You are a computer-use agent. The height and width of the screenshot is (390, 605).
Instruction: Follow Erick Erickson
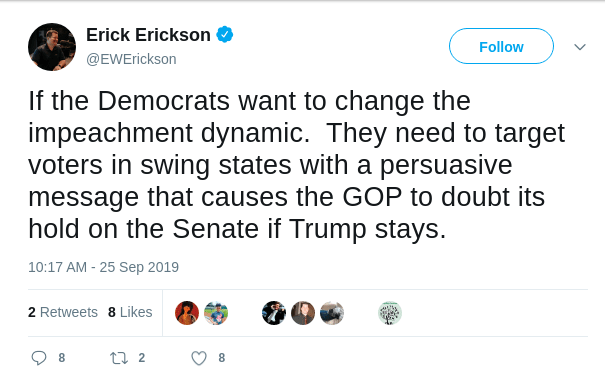coord(501,46)
